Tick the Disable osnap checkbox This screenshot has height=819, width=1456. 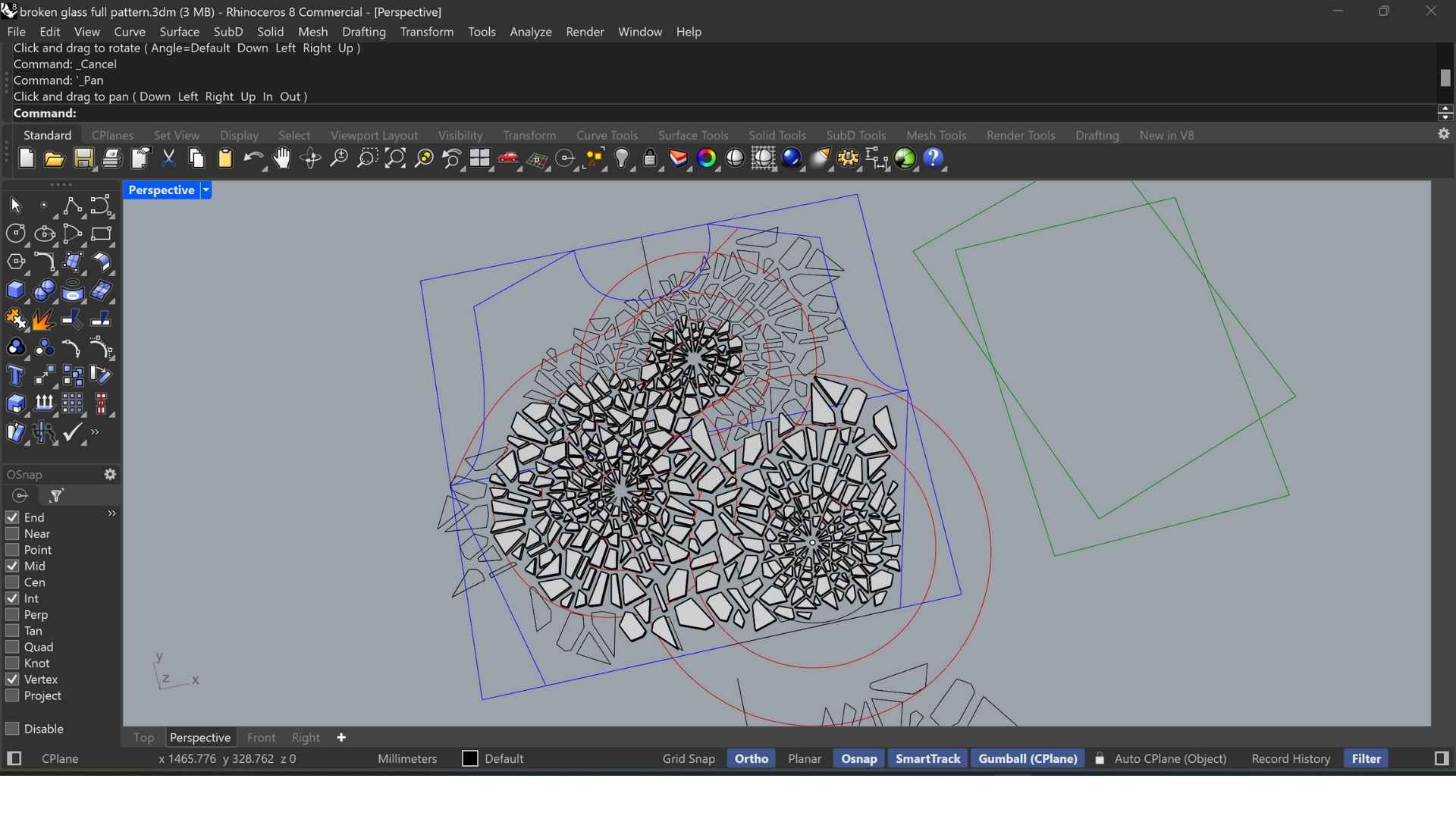click(12, 729)
